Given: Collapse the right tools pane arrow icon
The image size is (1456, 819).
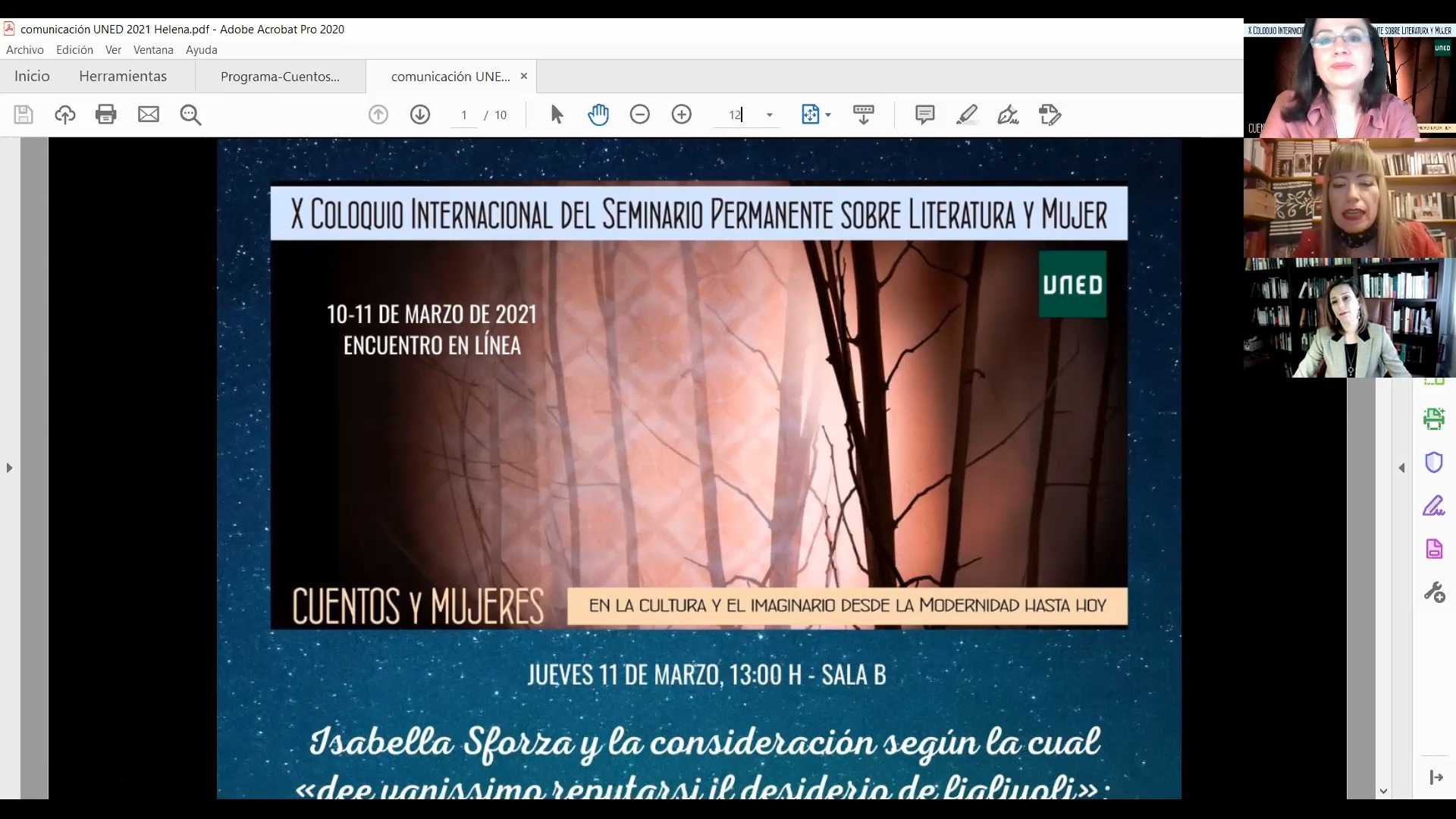Looking at the screenshot, I should 1436,777.
